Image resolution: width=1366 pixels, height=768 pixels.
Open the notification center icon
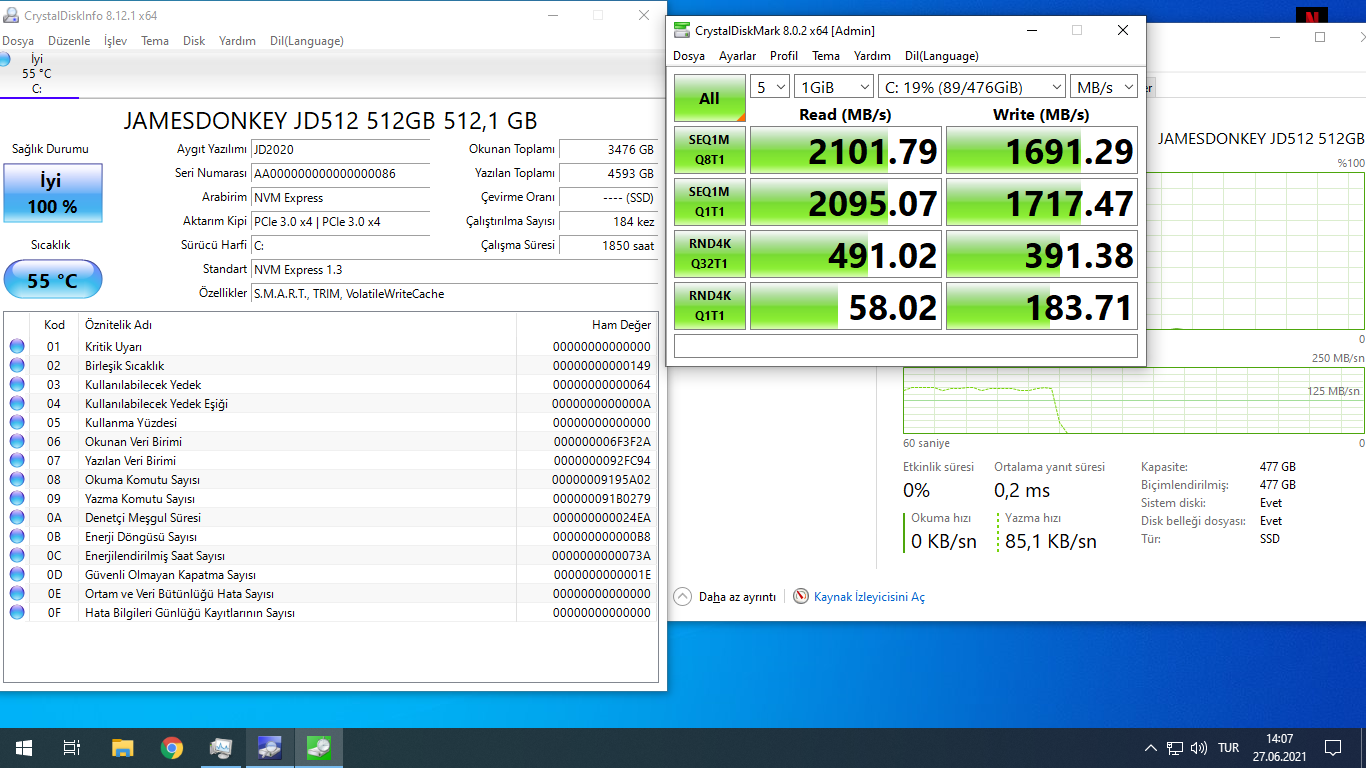[1333, 748]
